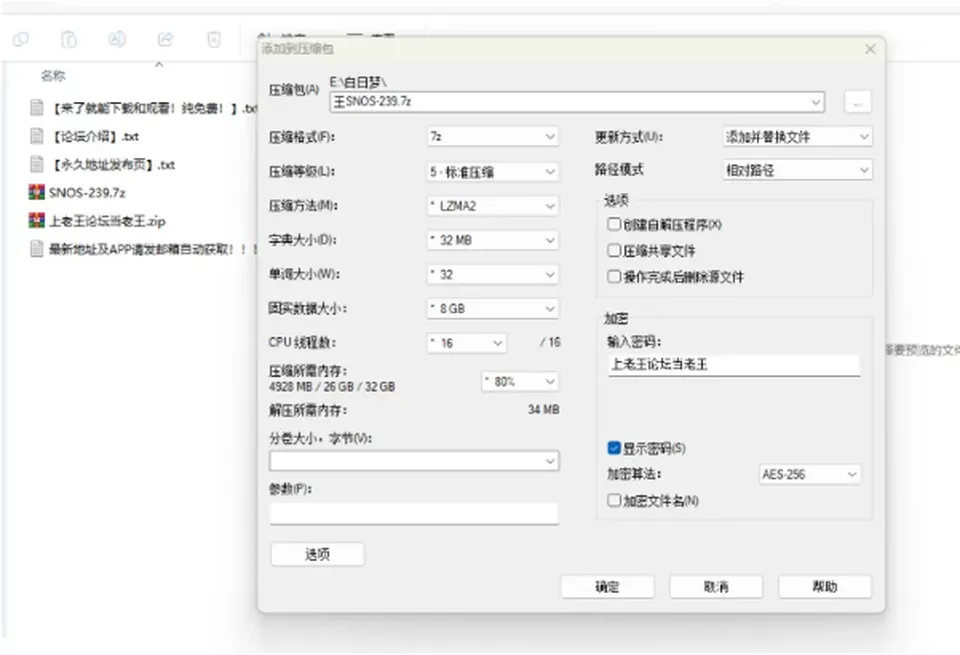Screen dimensions: 960x655
Task: Tick 操作完成后删除源文件 checkbox
Action: [614, 276]
